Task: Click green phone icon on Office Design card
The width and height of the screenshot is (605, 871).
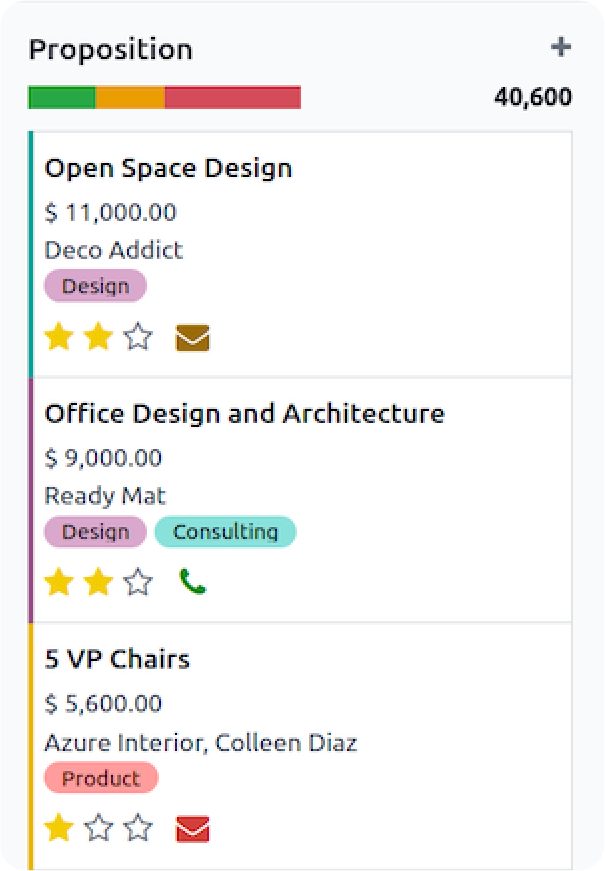Action: [192, 582]
